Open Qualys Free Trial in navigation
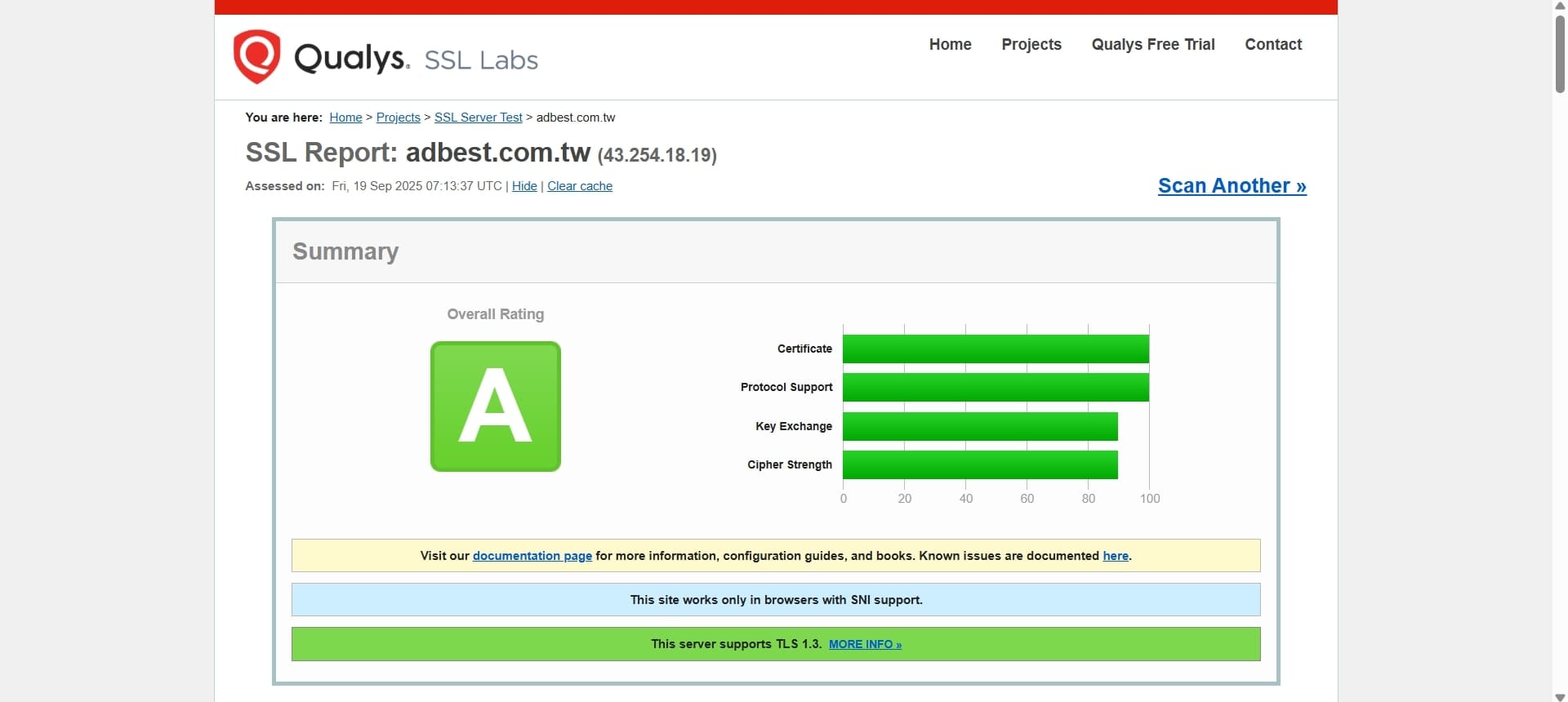1568x702 pixels. [1152, 45]
